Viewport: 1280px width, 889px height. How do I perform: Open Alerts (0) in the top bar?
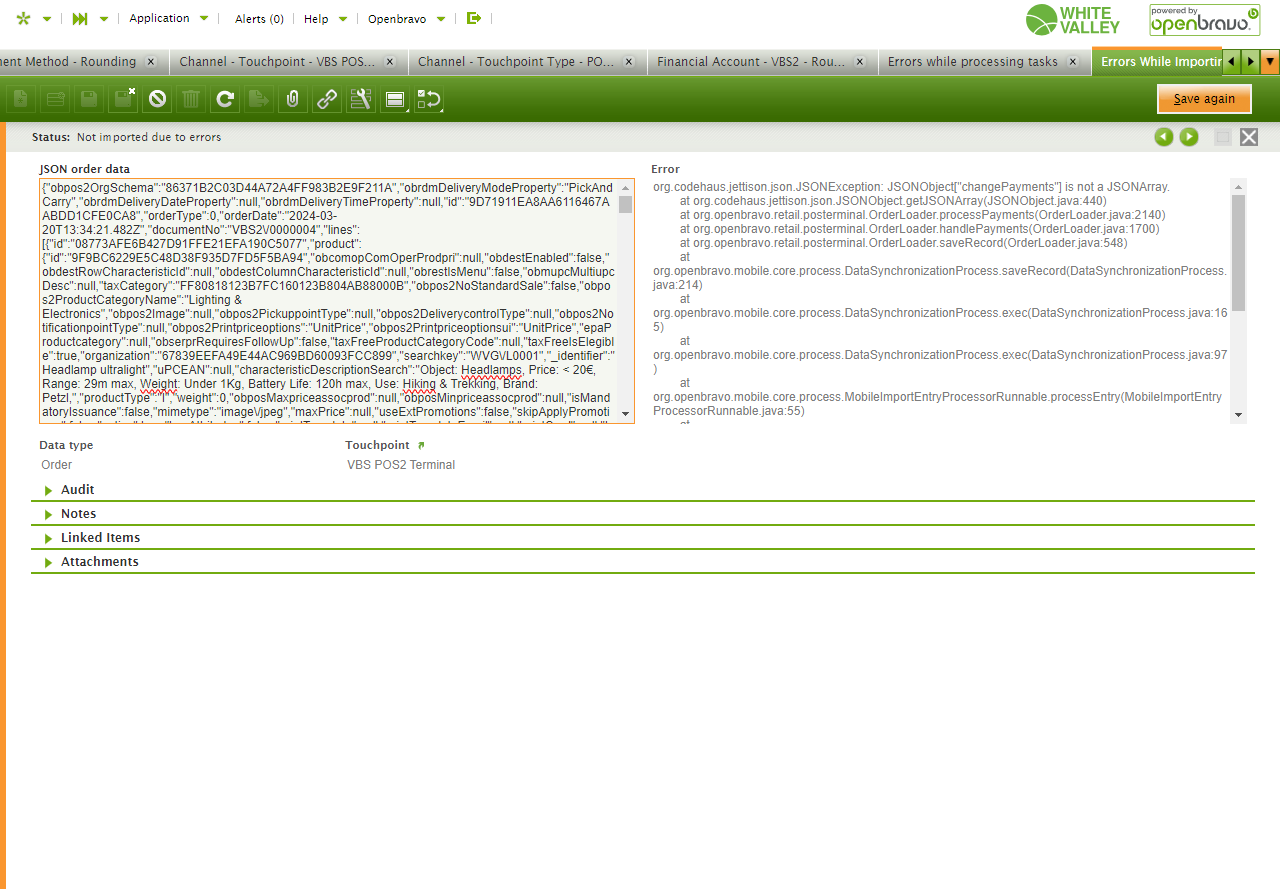pos(259,19)
